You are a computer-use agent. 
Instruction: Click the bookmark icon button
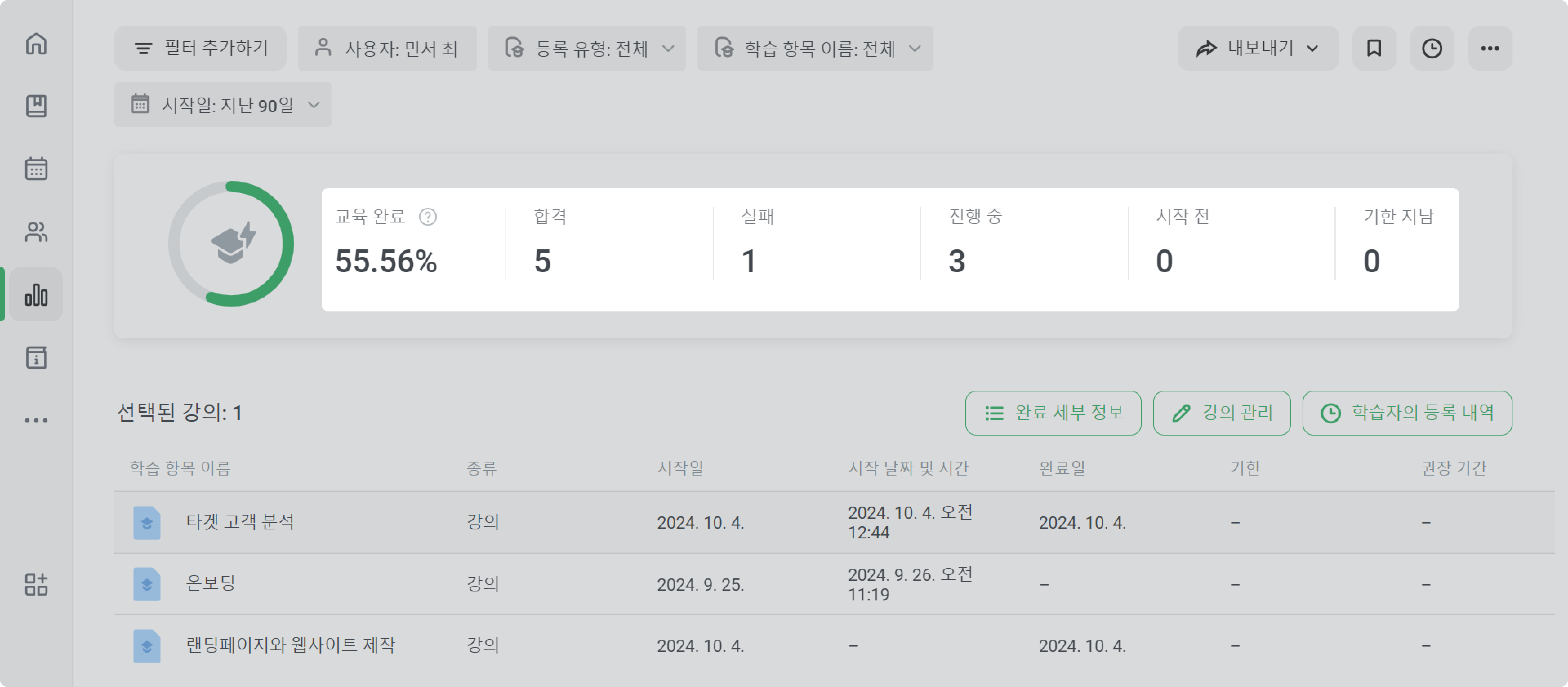tap(1374, 48)
